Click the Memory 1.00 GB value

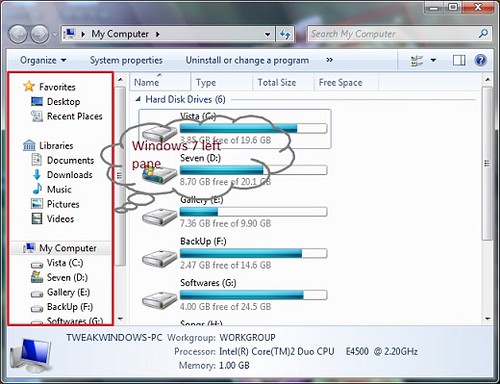click(234, 365)
